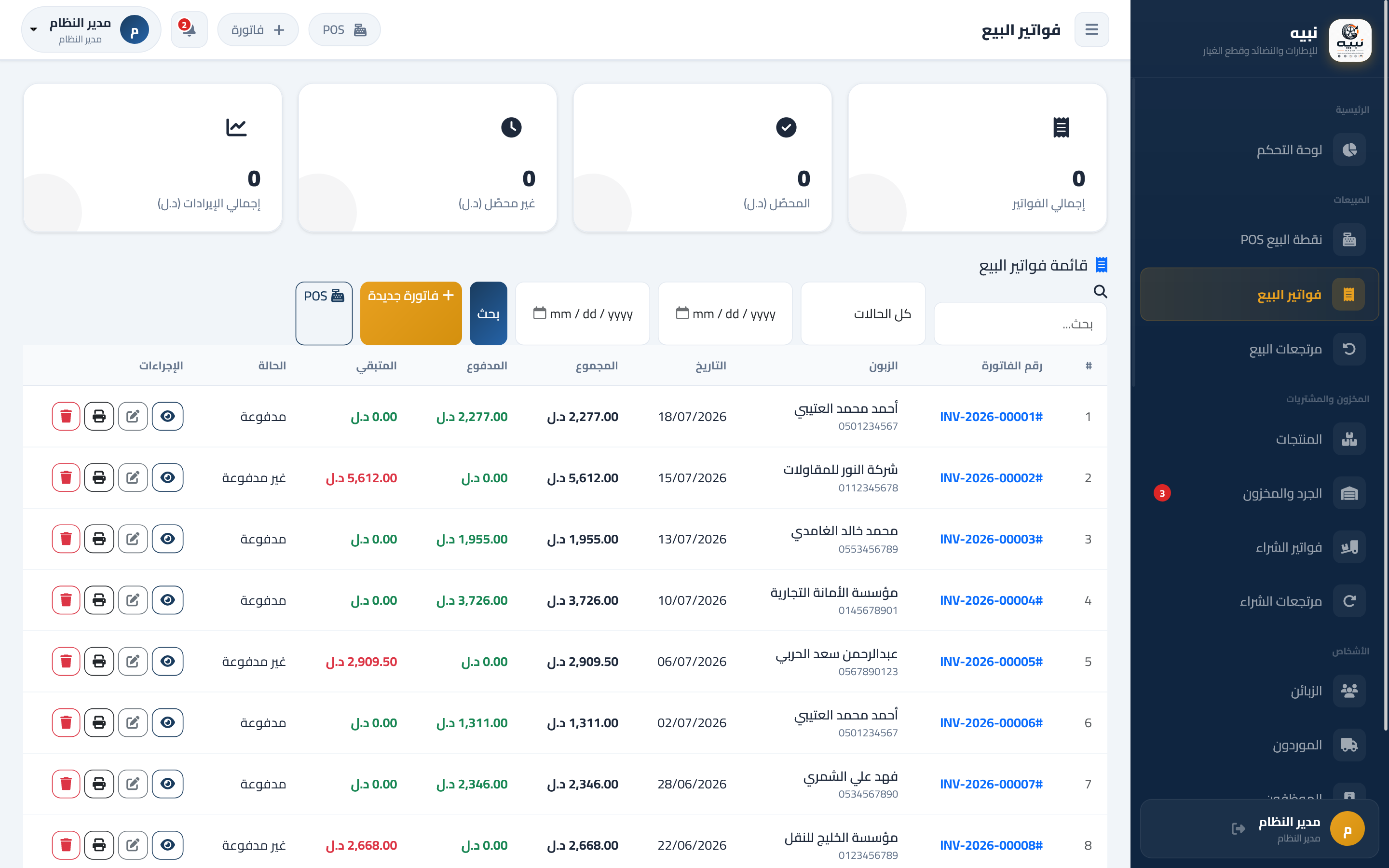Print invoice INV-2026-00003
The height and width of the screenshot is (868, 1389).
(99, 539)
